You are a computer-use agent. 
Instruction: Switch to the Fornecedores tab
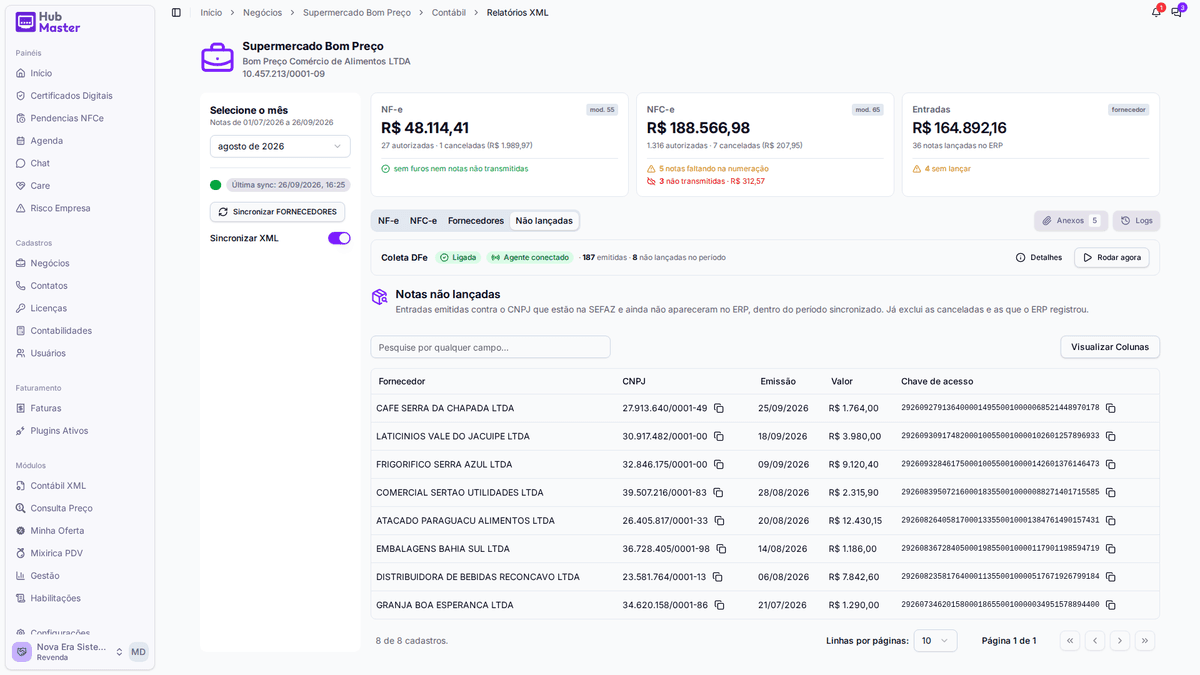pyautogui.click(x=476, y=221)
